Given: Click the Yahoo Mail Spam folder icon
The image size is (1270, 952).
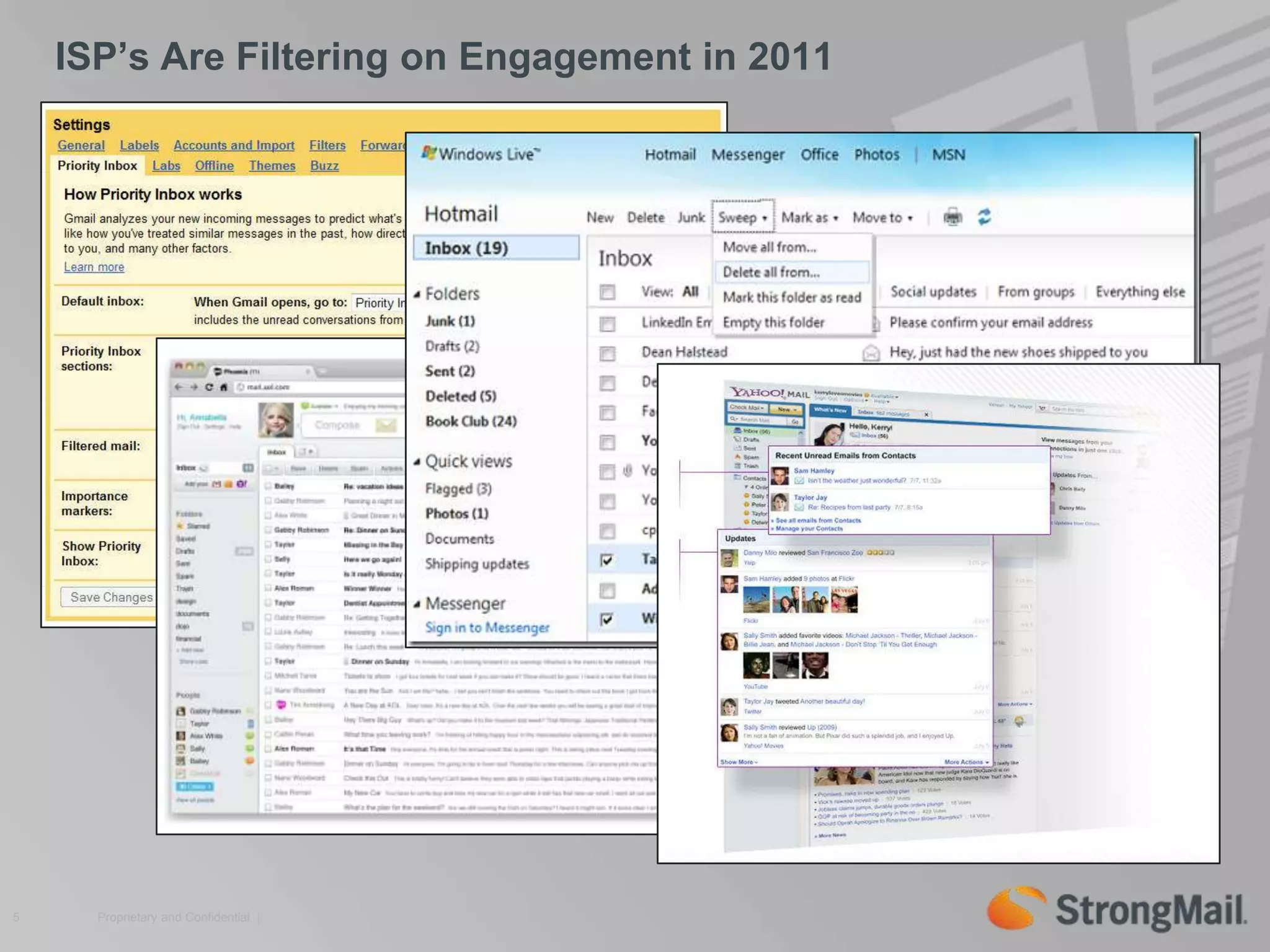Looking at the screenshot, I should 738,457.
